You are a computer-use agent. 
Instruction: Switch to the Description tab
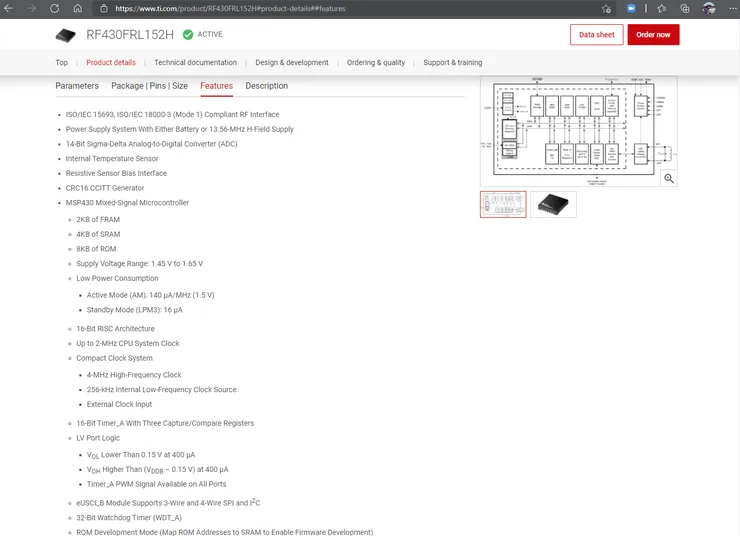pos(267,86)
